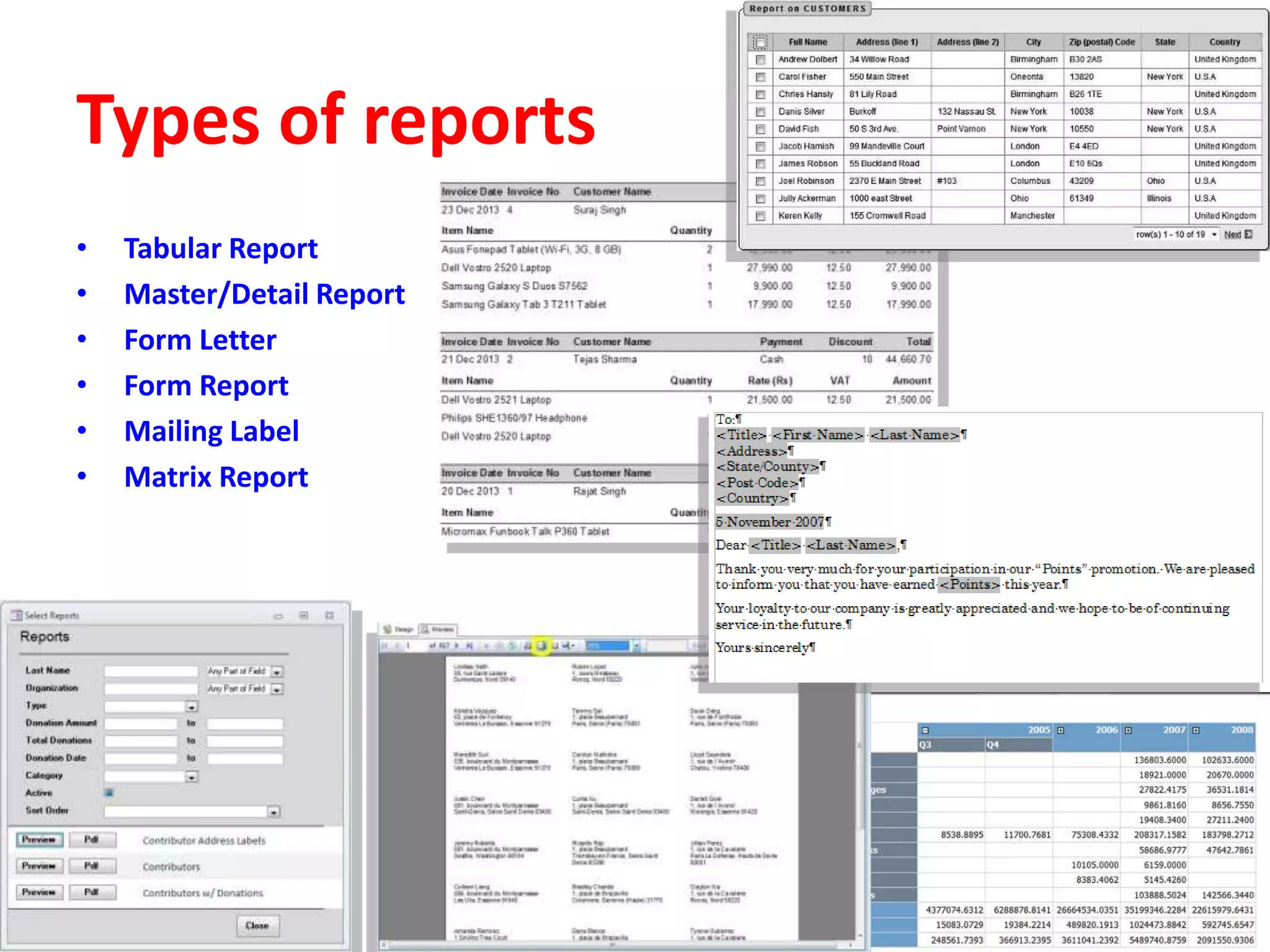Check the Jacob Hamish row checkbox
Image resolution: width=1270 pixels, height=952 pixels.
[760, 146]
